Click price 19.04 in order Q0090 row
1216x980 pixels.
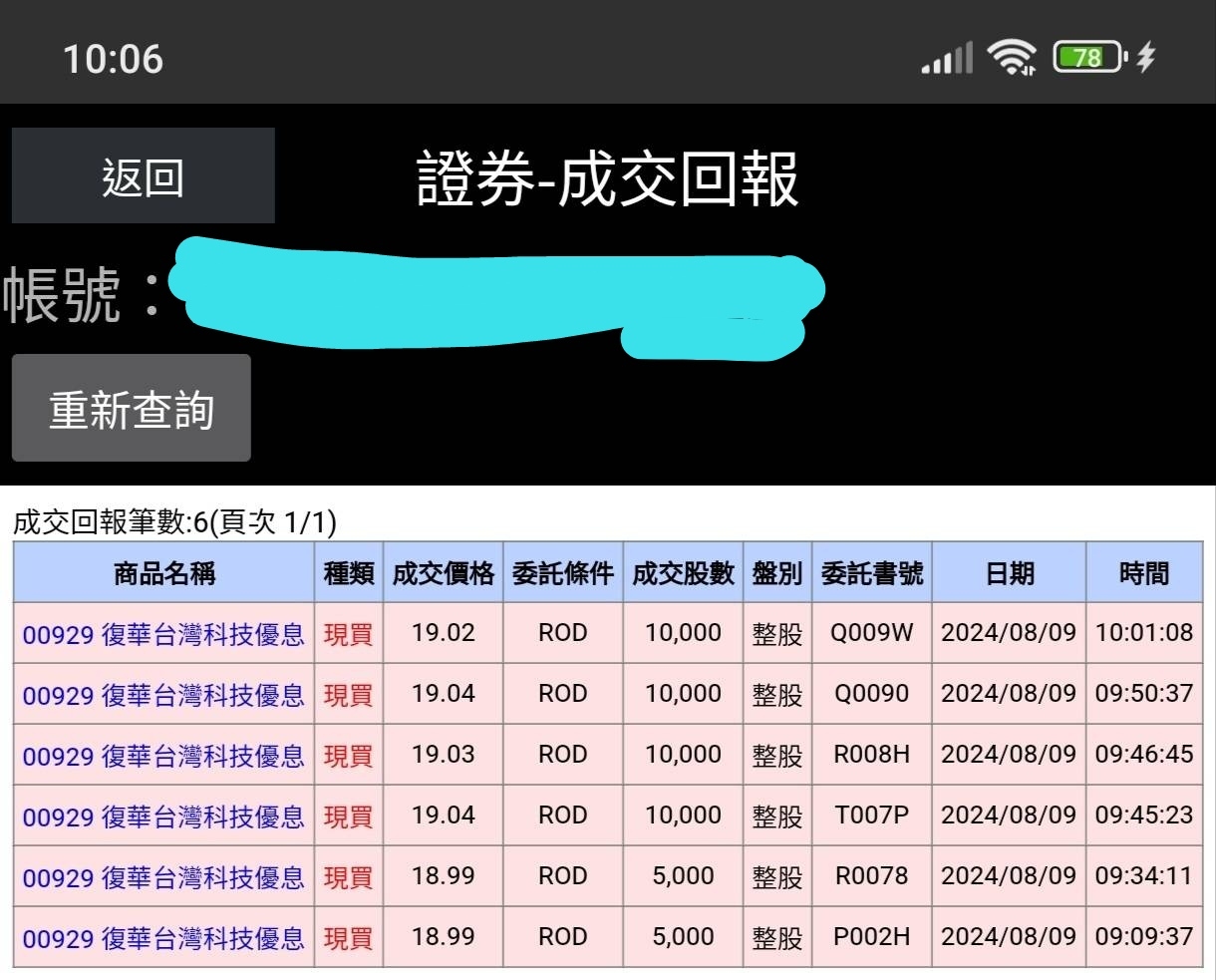coord(444,694)
